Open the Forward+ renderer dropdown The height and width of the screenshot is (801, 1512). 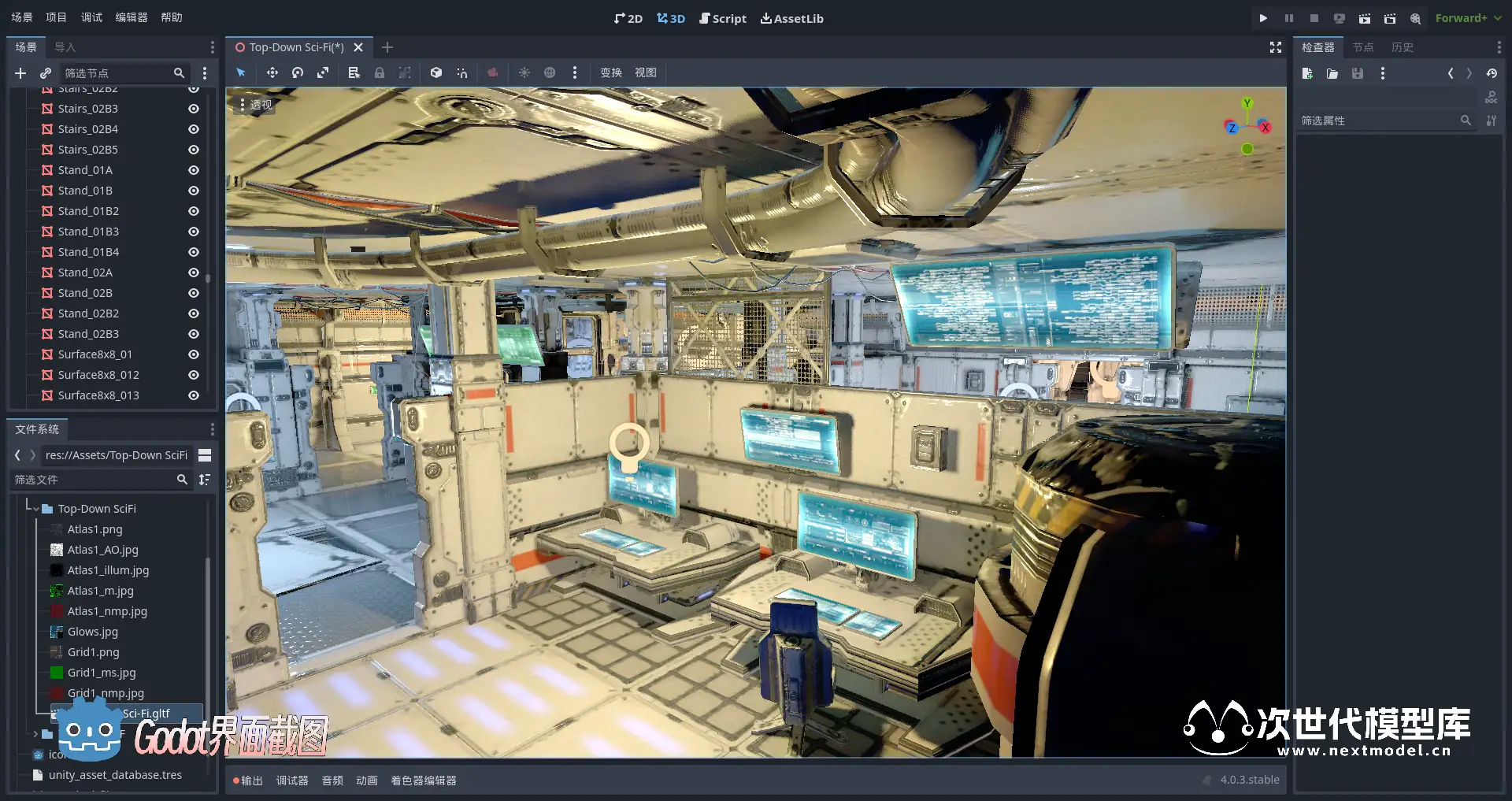pos(1468,18)
